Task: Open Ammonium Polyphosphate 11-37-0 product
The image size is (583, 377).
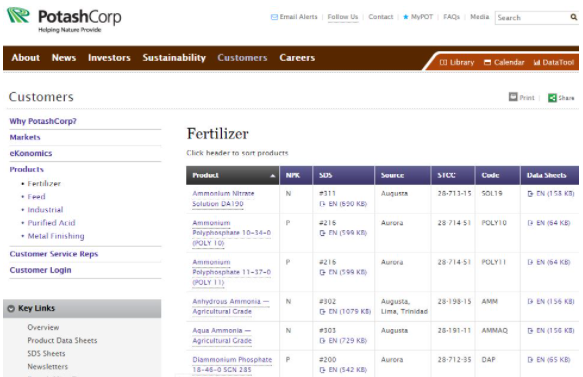Action: 231,272
